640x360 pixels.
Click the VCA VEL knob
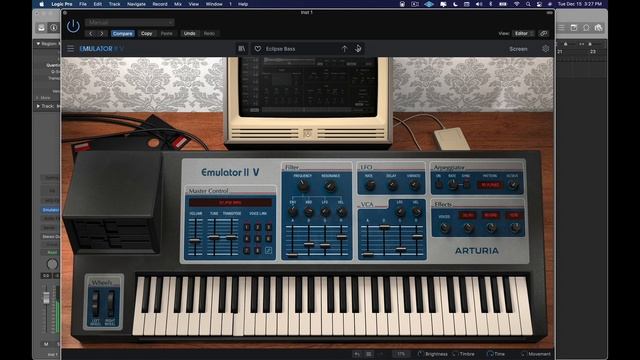coord(416,211)
